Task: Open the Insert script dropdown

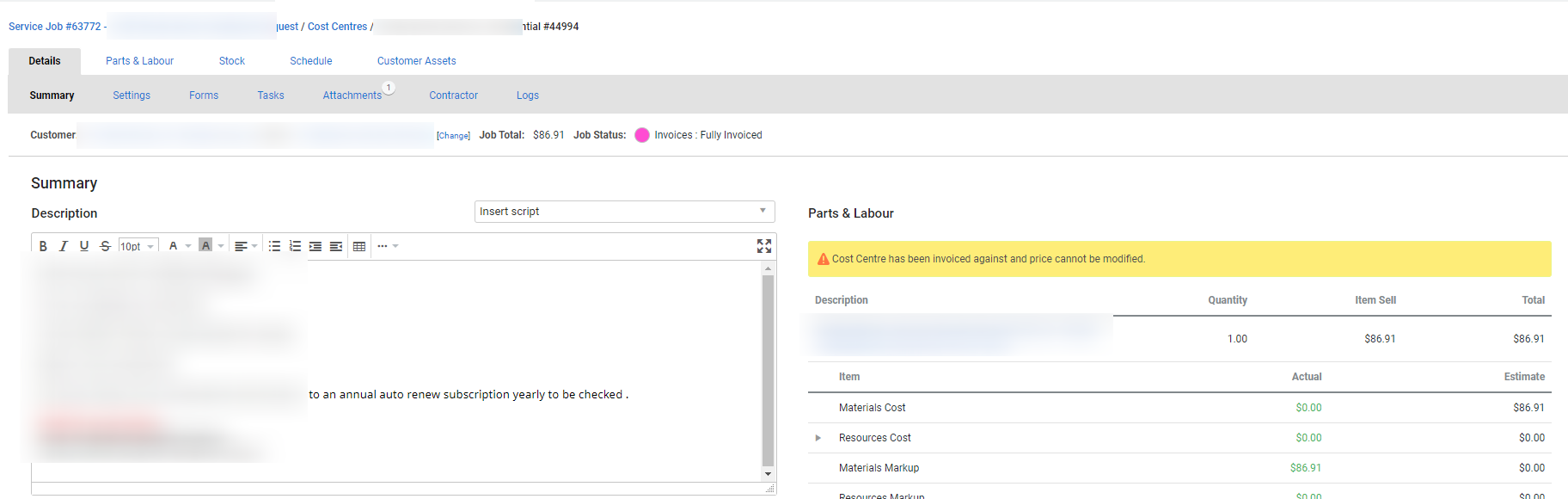Action: pyautogui.click(x=625, y=212)
